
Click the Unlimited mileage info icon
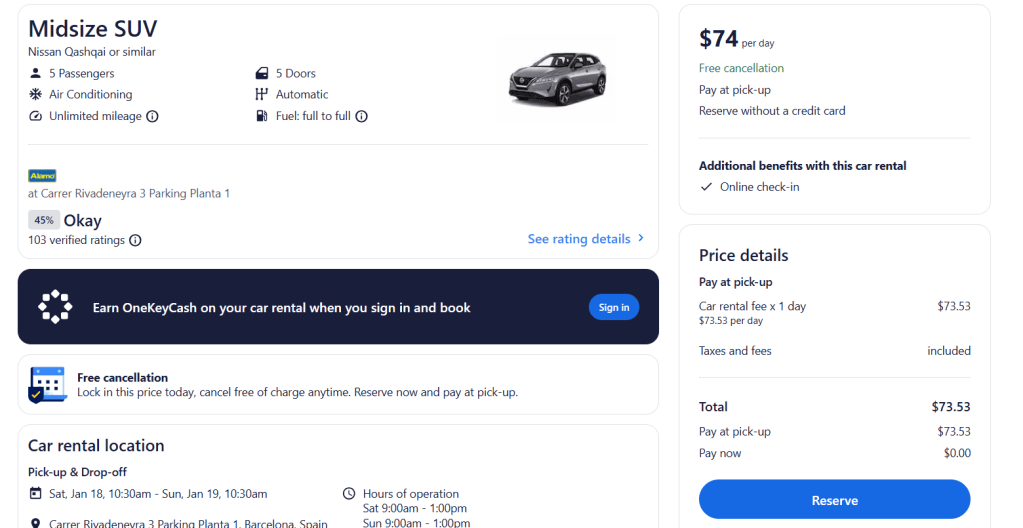click(x=153, y=116)
